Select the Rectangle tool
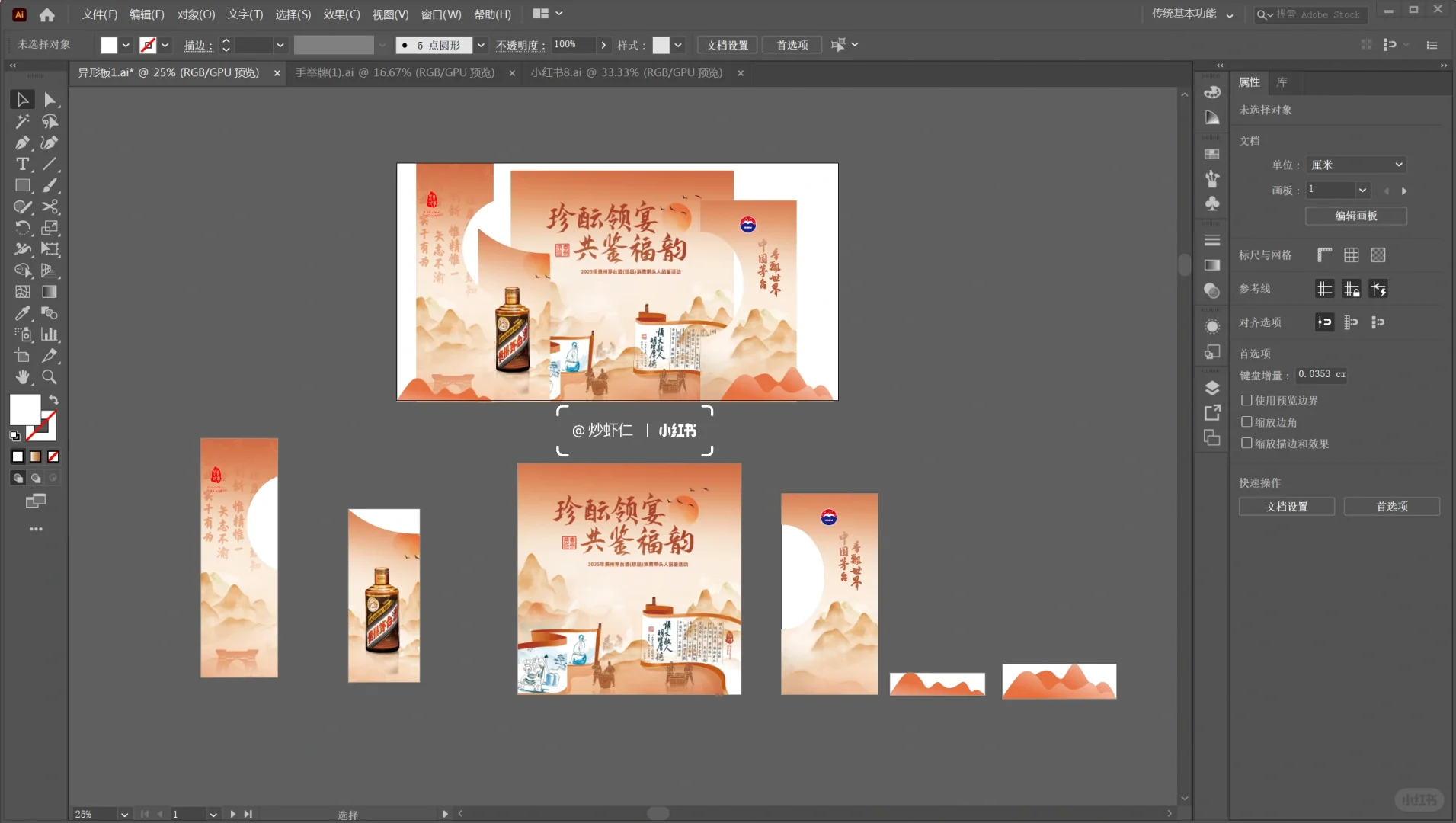 coord(22,185)
